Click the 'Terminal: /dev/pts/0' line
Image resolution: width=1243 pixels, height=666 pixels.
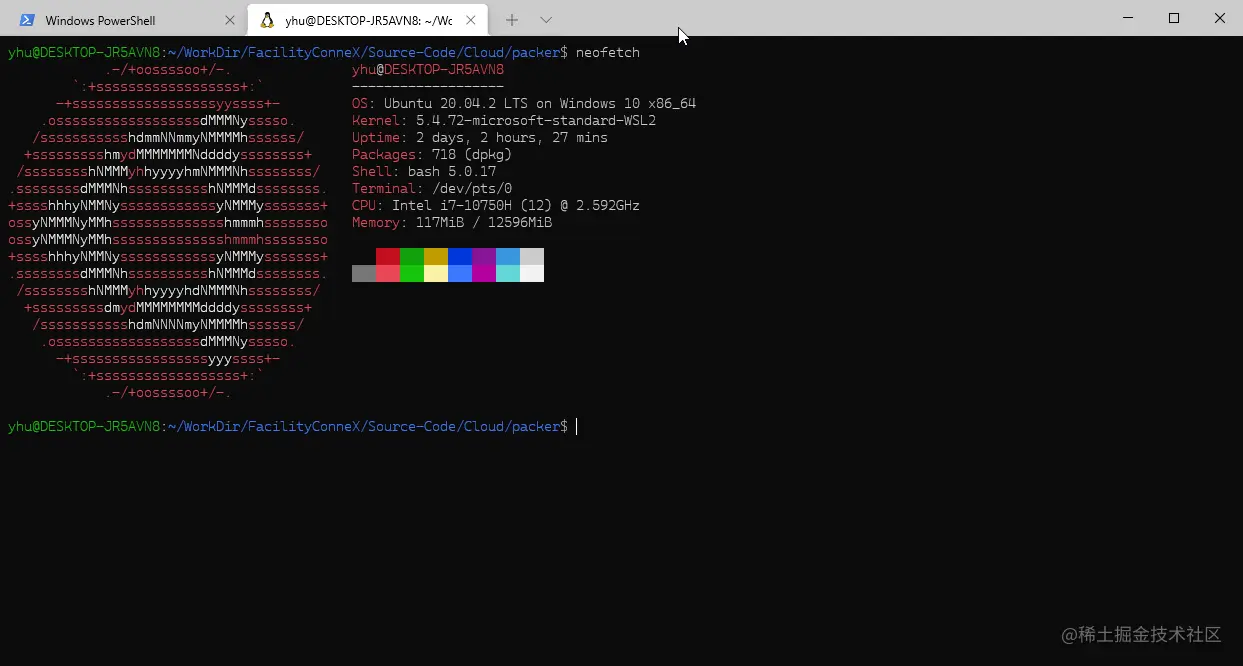coord(432,189)
